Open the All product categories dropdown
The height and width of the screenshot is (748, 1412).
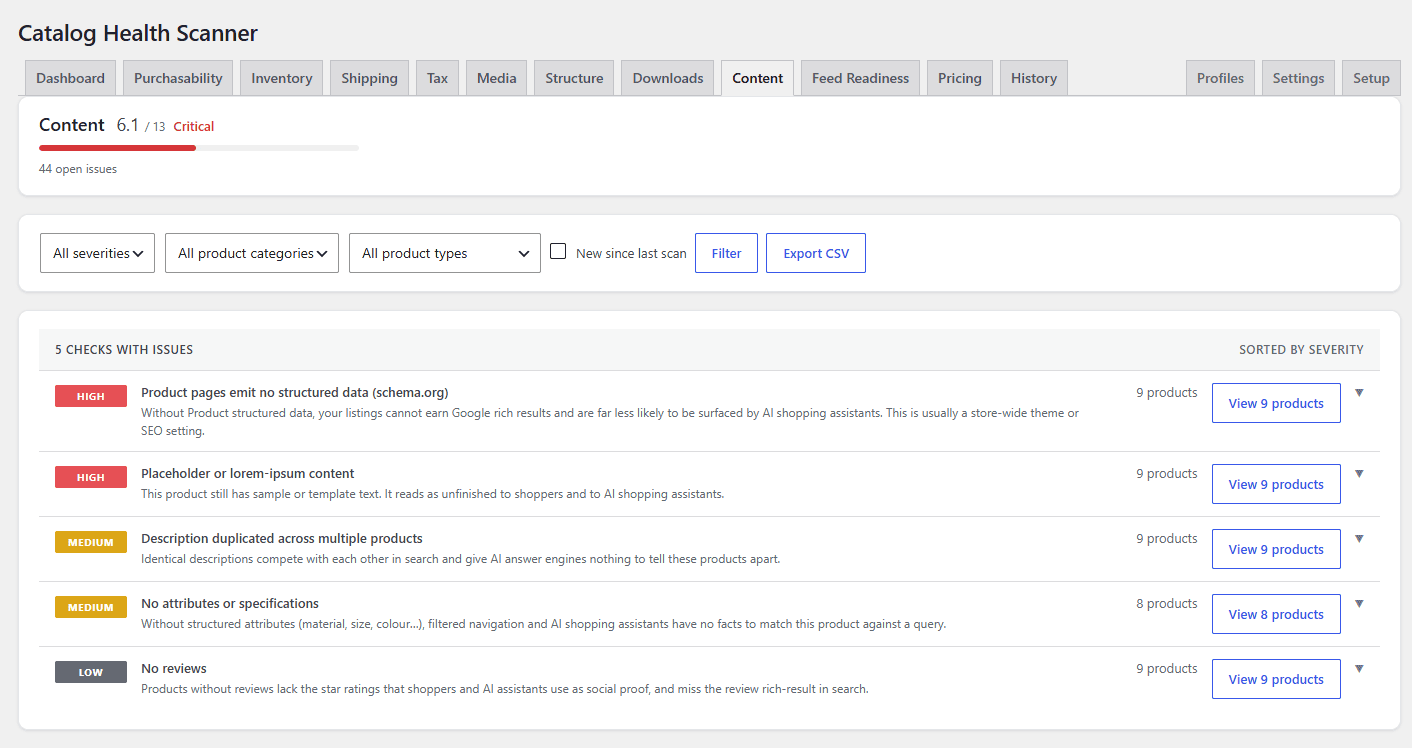pos(252,253)
